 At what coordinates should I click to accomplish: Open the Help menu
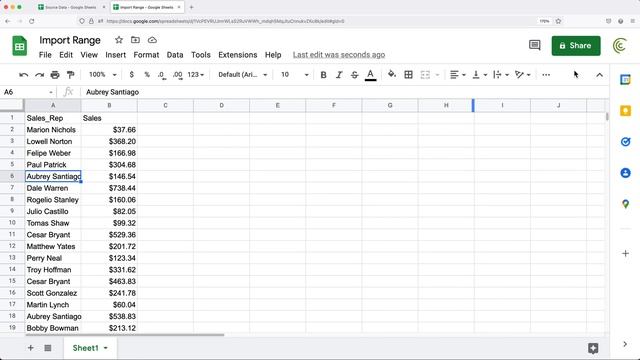click(273, 55)
